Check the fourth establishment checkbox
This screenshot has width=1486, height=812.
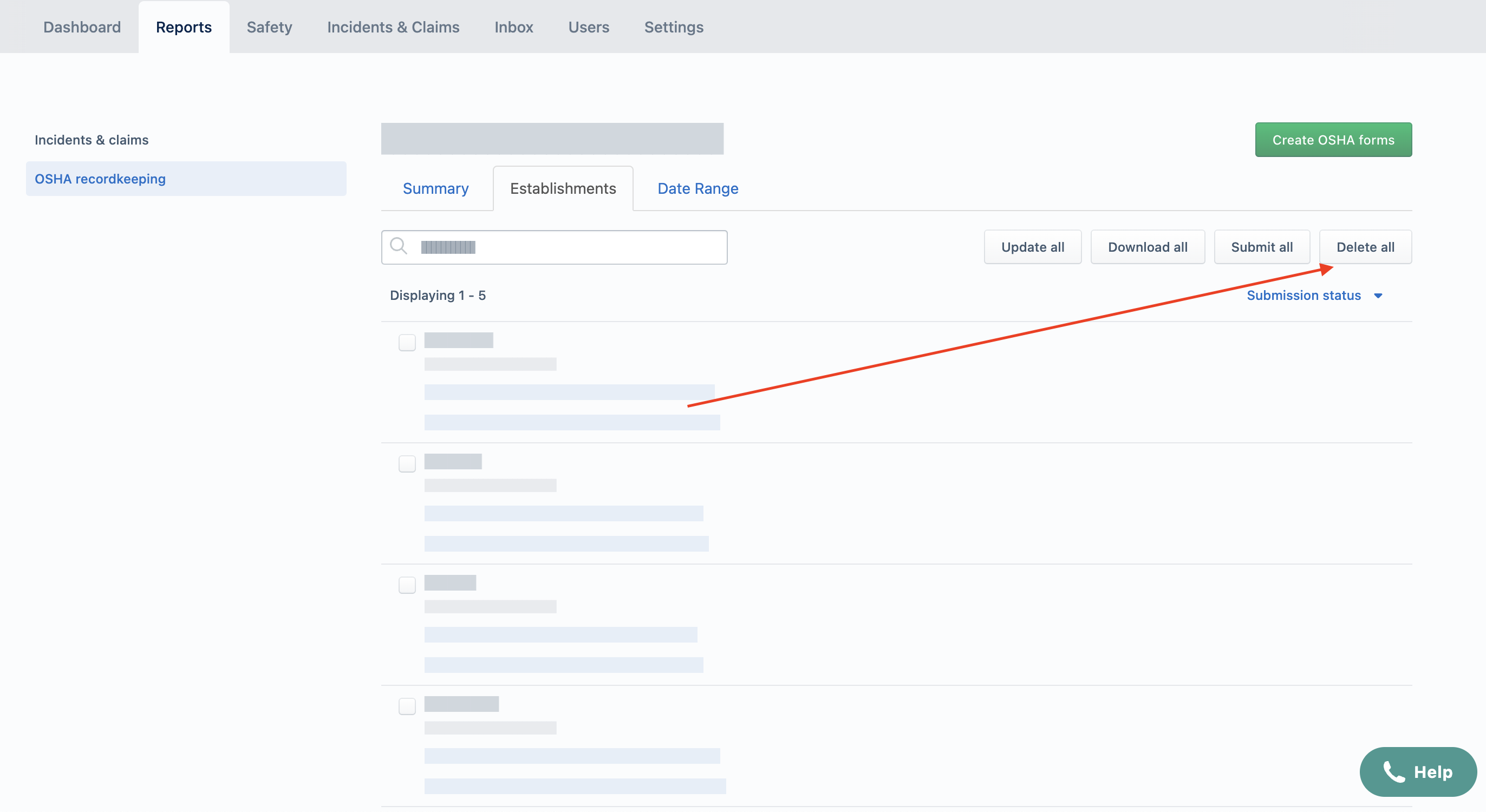pyautogui.click(x=407, y=706)
